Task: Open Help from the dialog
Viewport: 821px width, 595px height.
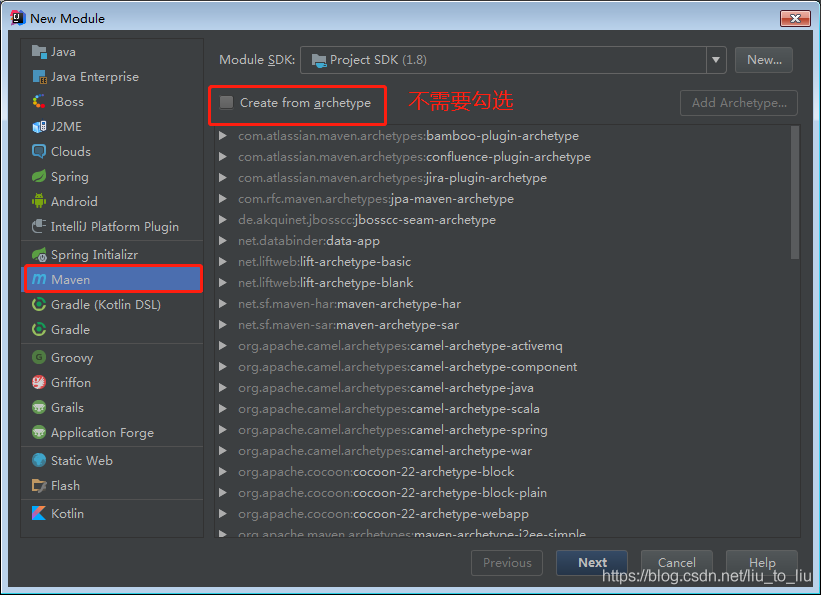Action: click(762, 563)
